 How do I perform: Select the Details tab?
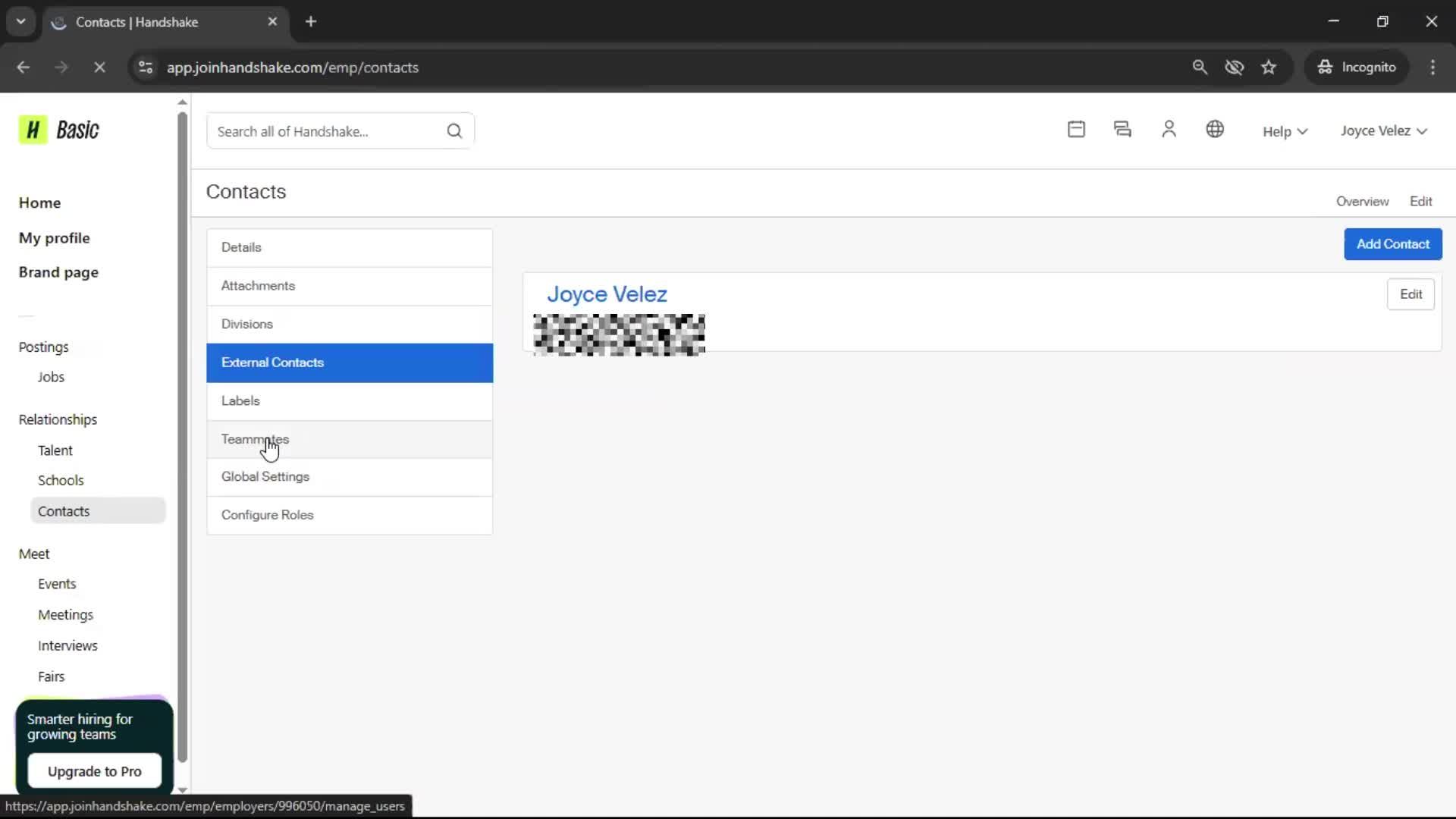[350, 247]
